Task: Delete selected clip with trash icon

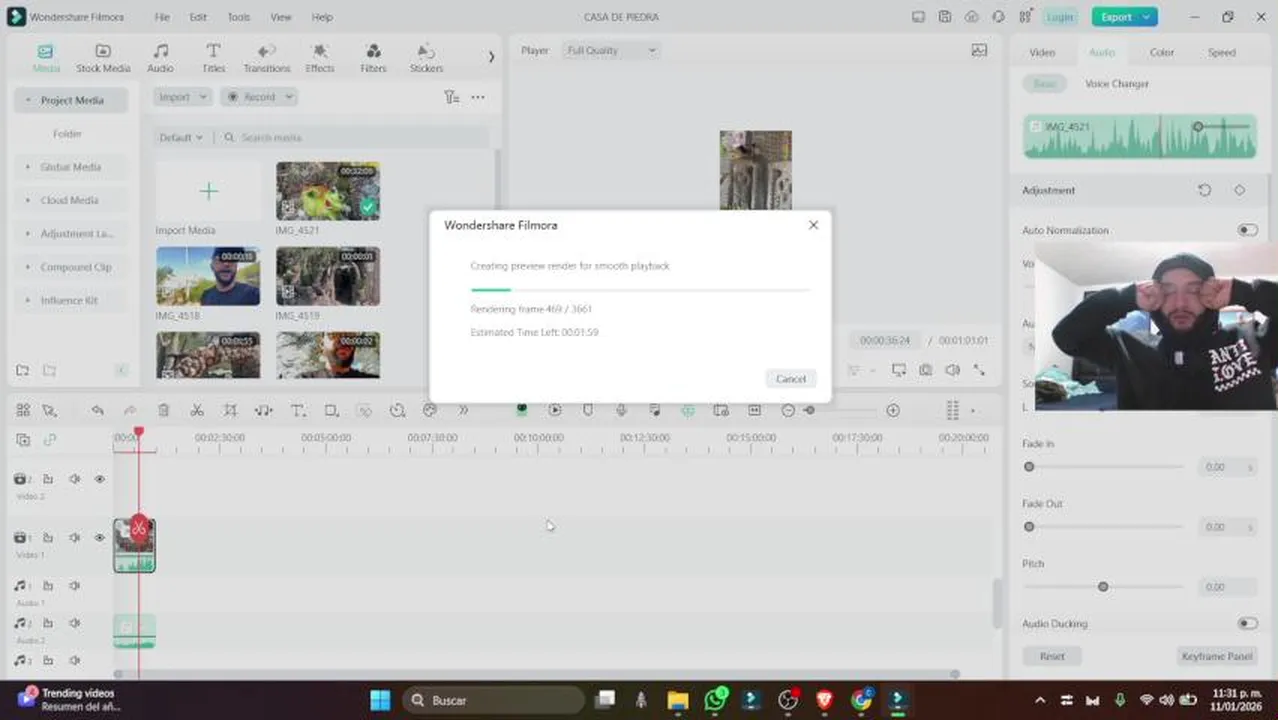Action: coord(163,410)
